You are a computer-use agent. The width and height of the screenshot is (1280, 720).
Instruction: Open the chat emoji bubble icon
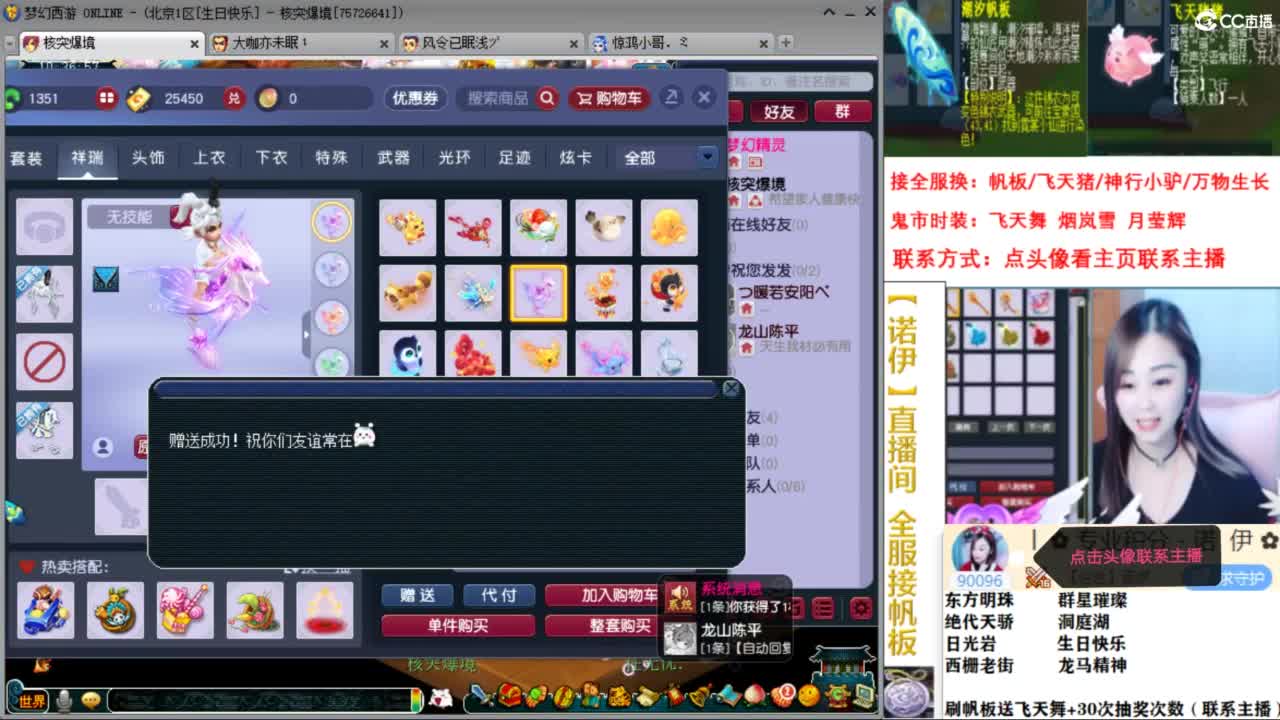92,701
